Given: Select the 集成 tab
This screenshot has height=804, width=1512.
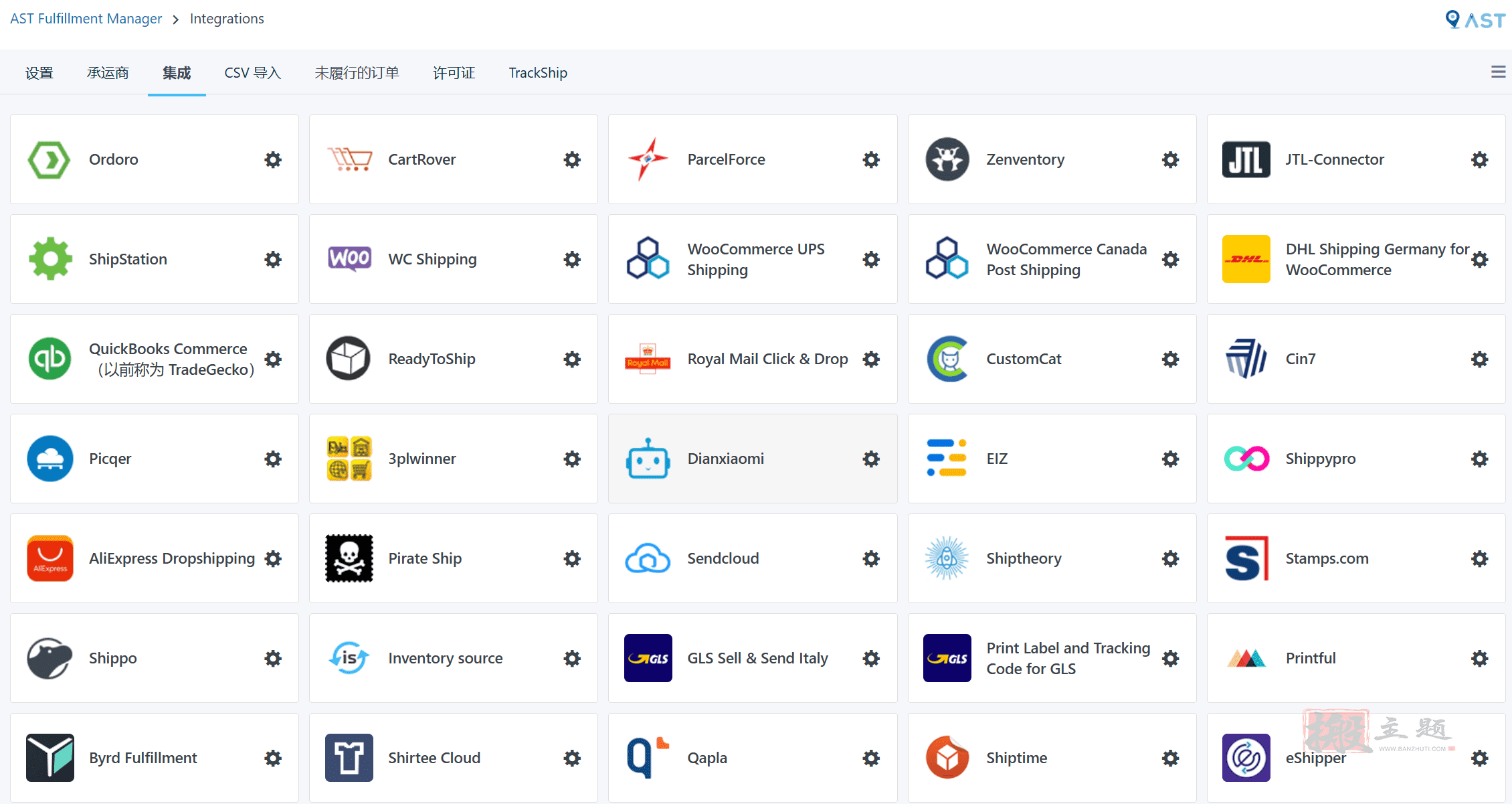Looking at the screenshot, I should click(177, 73).
